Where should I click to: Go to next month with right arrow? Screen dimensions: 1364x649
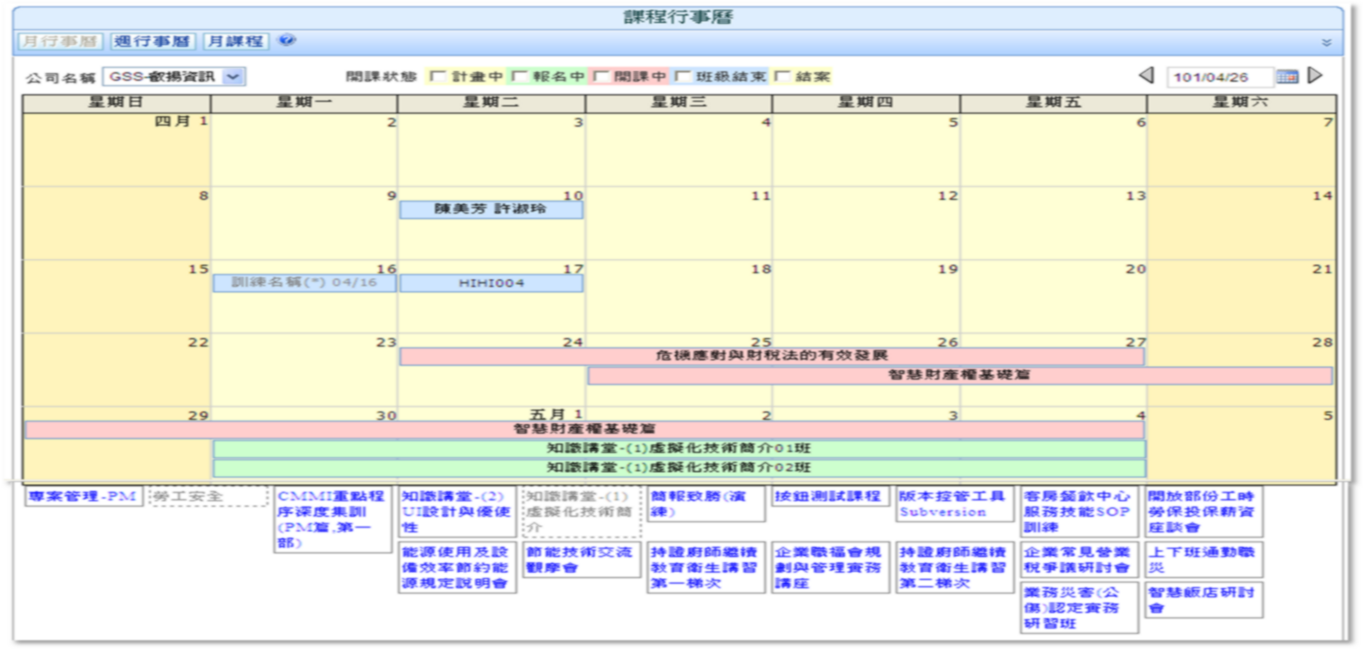1315,76
